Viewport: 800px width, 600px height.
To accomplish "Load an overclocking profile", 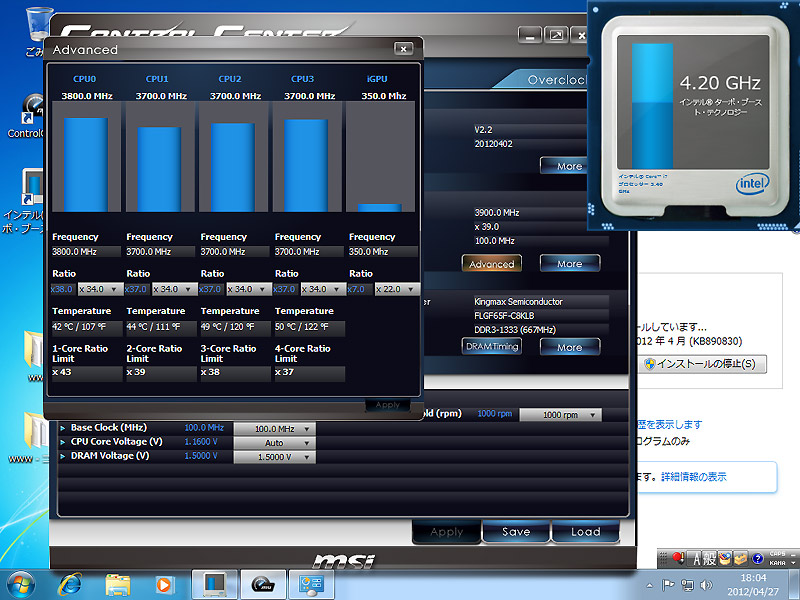I will (x=586, y=532).
